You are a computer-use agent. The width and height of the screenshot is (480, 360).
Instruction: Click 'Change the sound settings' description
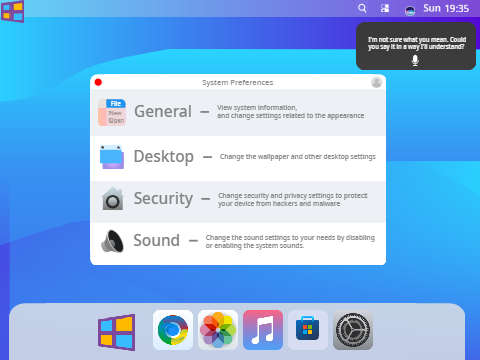point(290,241)
